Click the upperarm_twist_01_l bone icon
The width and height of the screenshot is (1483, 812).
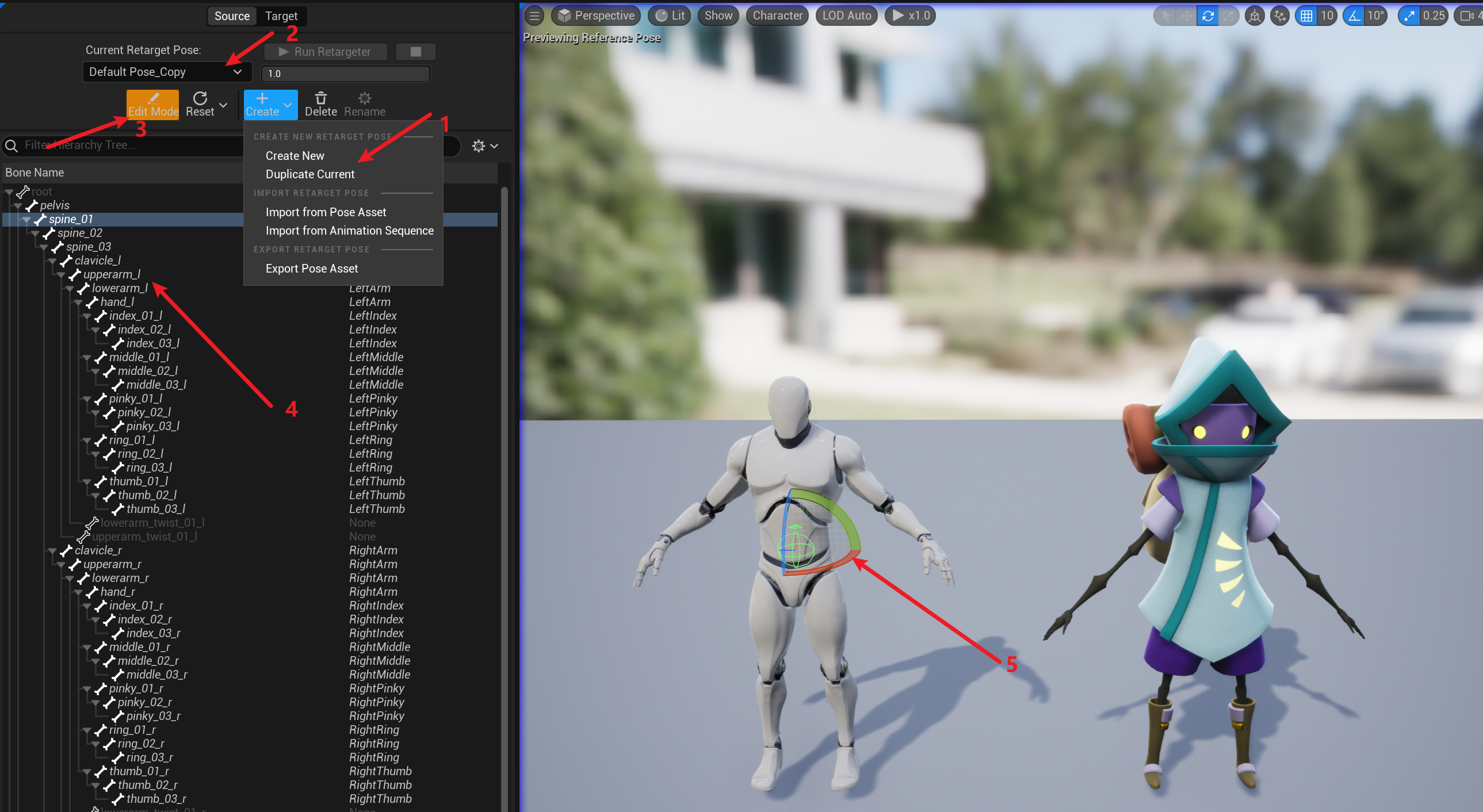[x=83, y=537]
